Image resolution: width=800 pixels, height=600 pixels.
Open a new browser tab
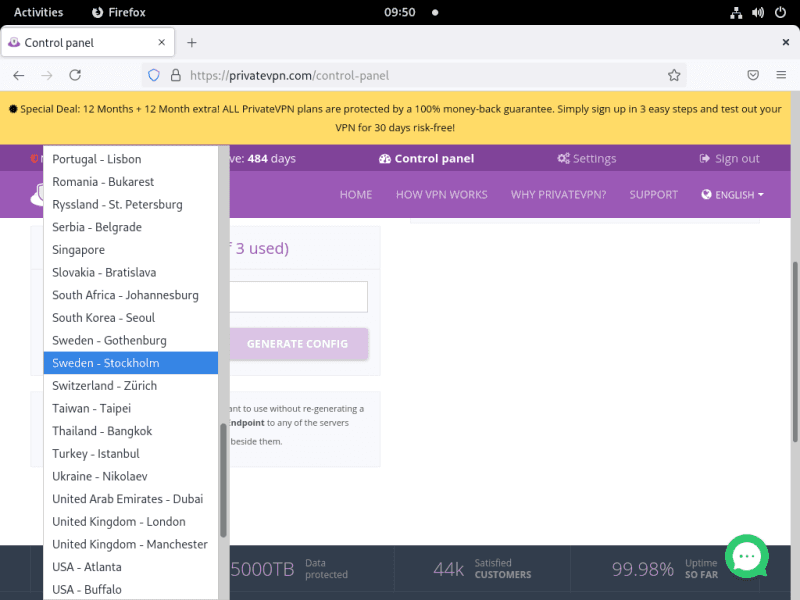pos(192,43)
